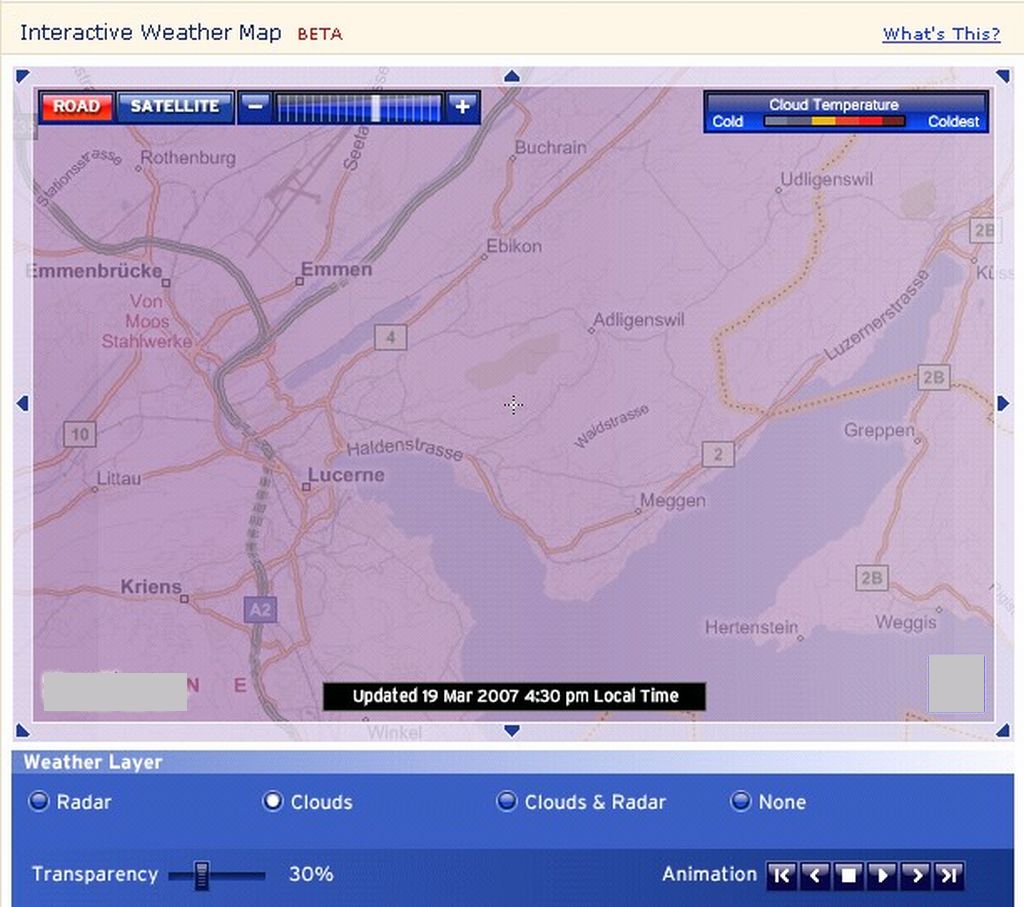The image size is (1024, 907).
Task: Select the Radar weather layer
Action: [39, 801]
